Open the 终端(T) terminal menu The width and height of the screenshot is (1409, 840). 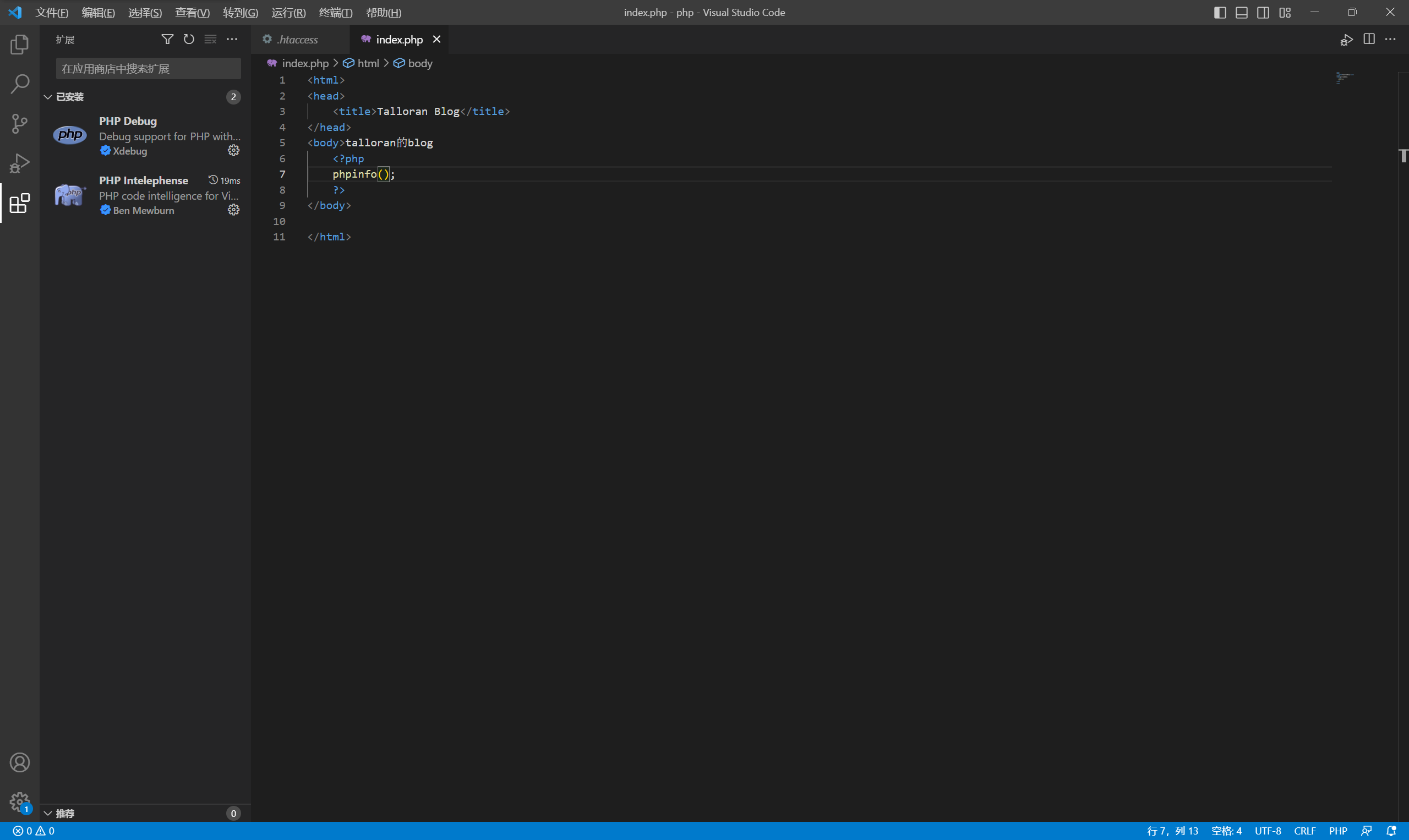[335, 13]
